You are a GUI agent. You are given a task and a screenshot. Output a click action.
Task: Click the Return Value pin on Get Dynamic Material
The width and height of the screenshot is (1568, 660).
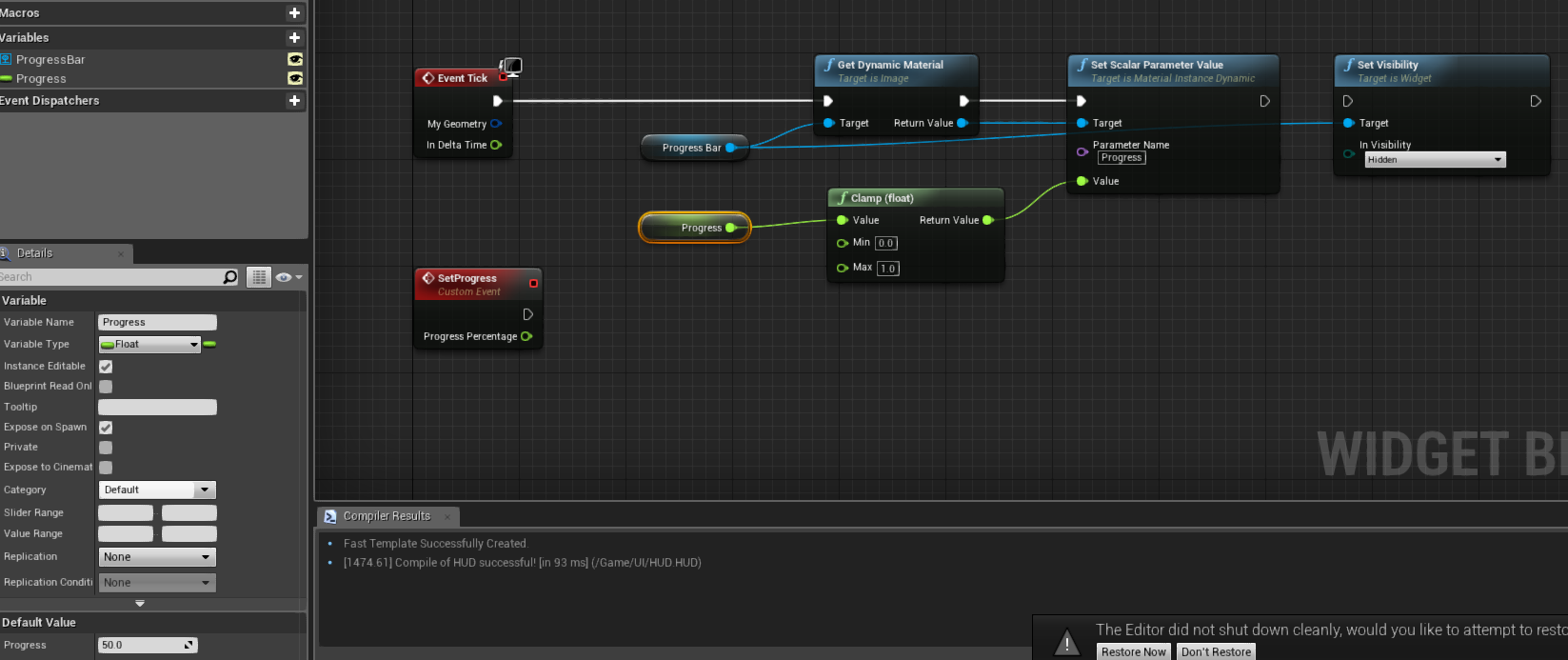click(963, 123)
